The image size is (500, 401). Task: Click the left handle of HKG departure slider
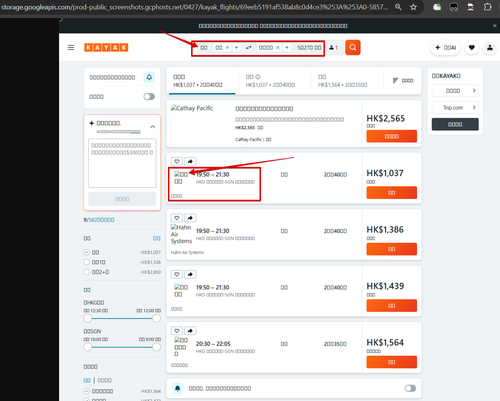(88, 318)
